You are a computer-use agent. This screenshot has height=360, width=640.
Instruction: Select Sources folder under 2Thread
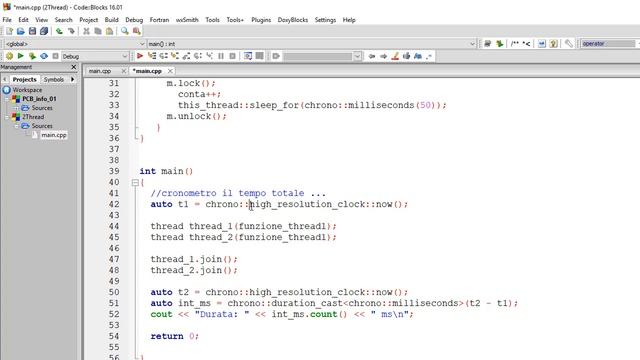42,126
